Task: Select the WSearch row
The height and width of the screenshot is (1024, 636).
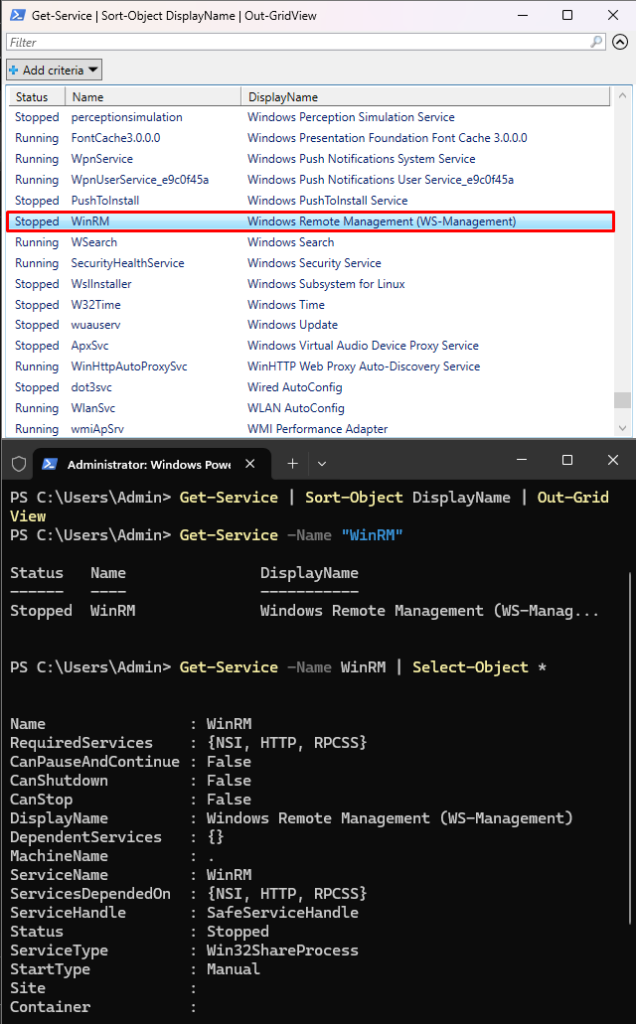Action: coord(310,242)
